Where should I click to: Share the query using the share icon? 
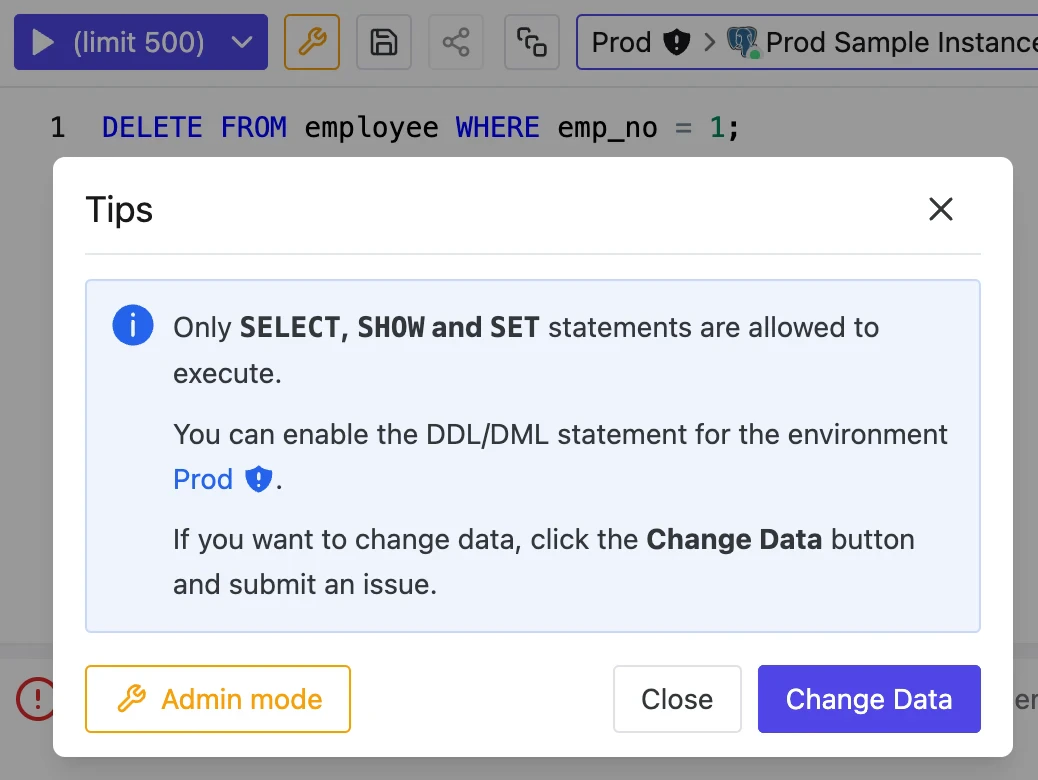tap(456, 42)
